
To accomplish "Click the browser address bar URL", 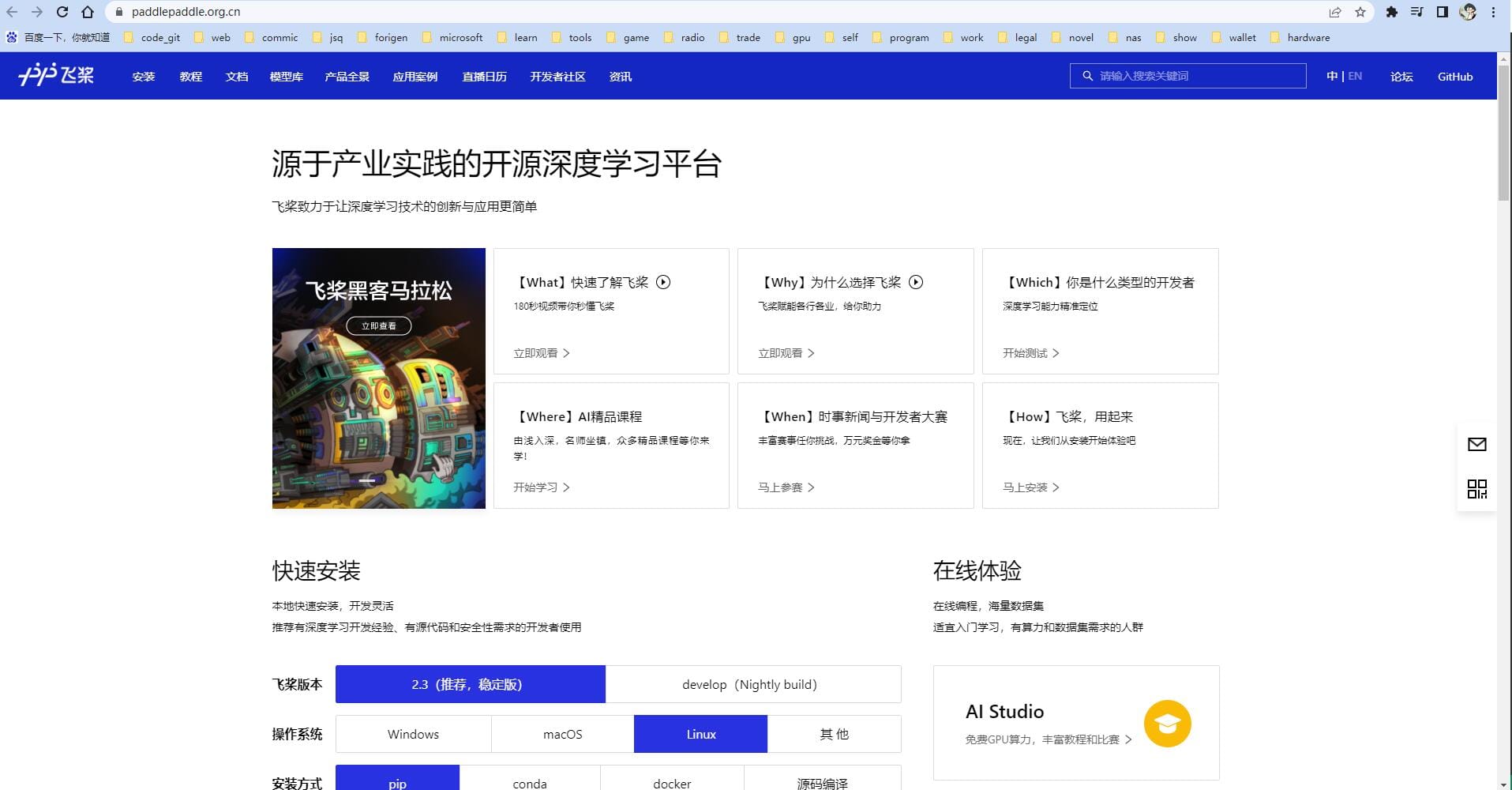I will 186,12.
